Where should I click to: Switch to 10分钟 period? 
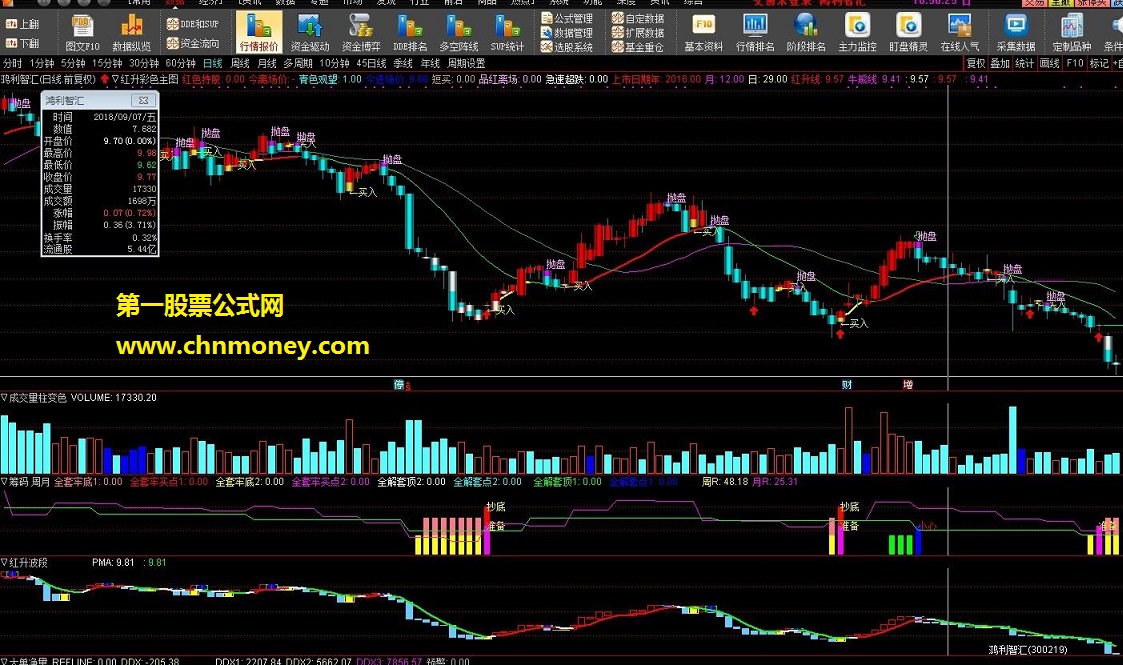pos(334,64)
